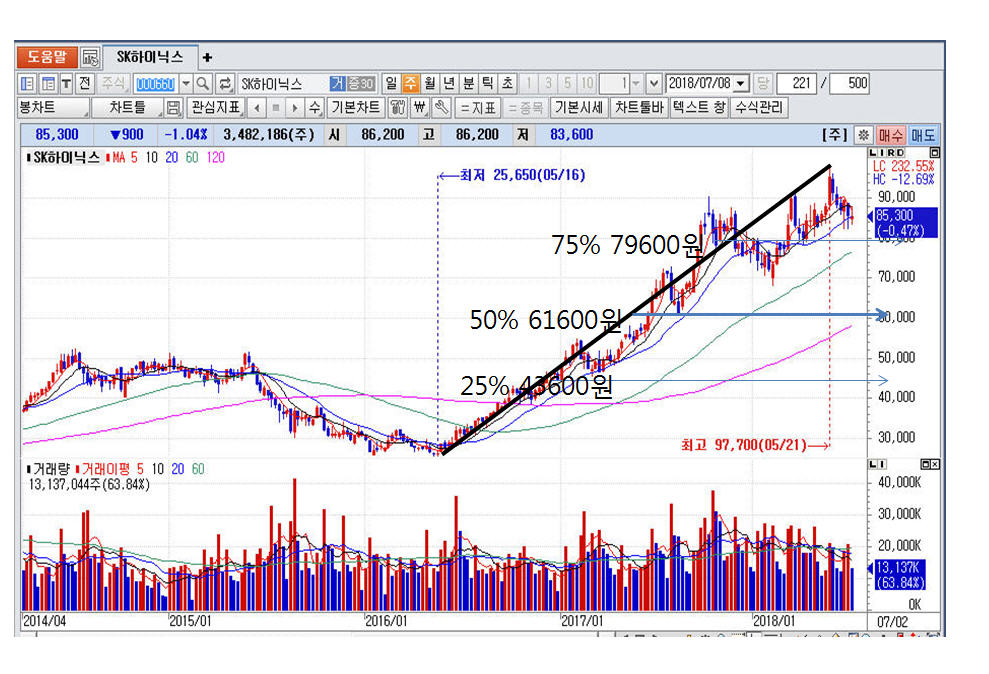
Task: Select the 월 monthly period toggle
Action: pos(429,84)
